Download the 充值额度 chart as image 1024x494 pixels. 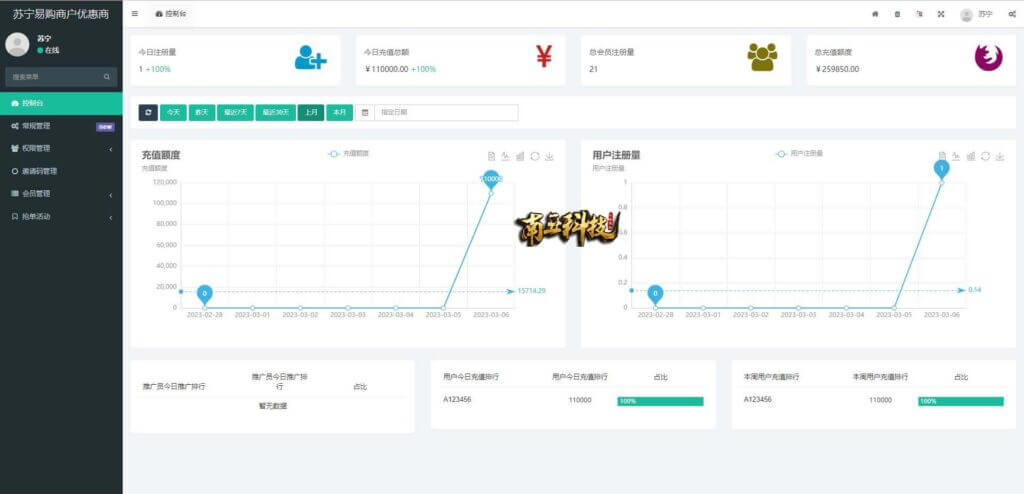click(549, 156)
